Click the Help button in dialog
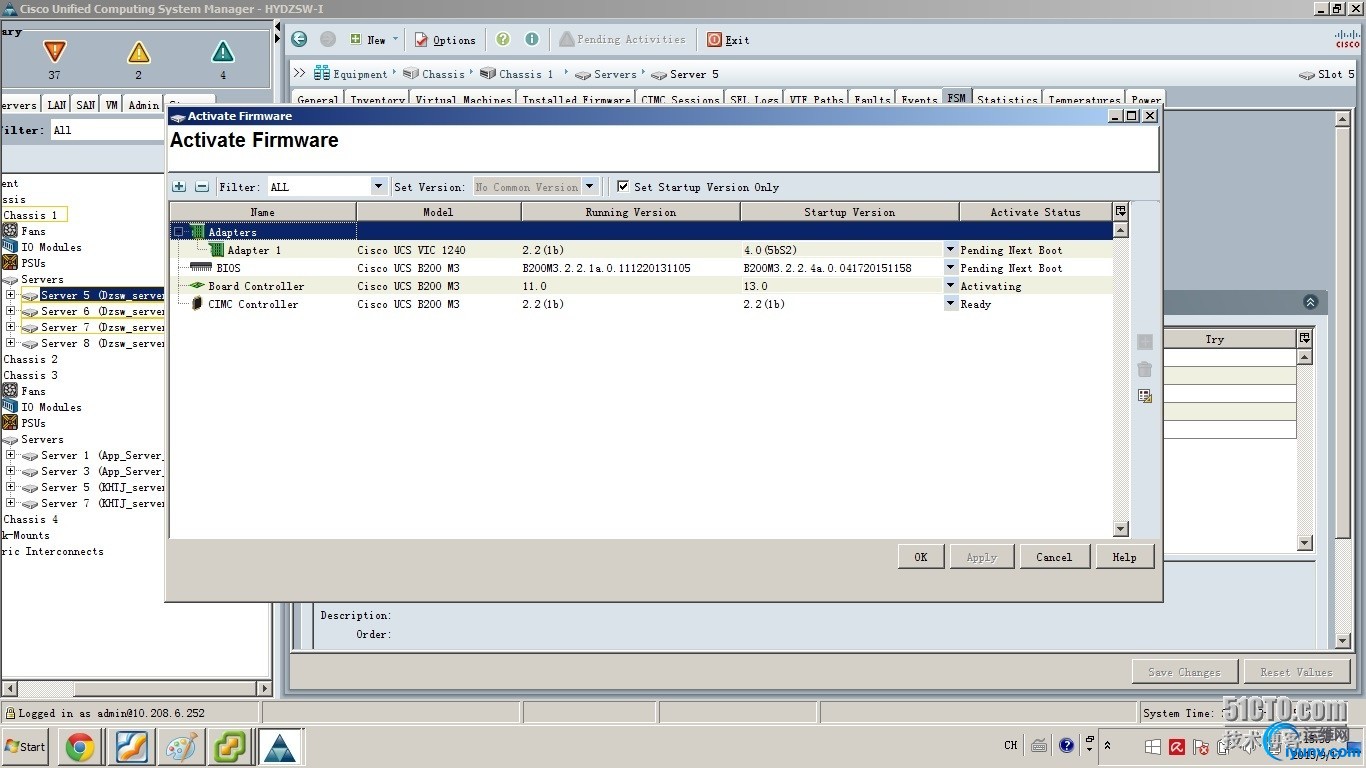This screenshot has height=768, width=1366. tap(1124, 557)
